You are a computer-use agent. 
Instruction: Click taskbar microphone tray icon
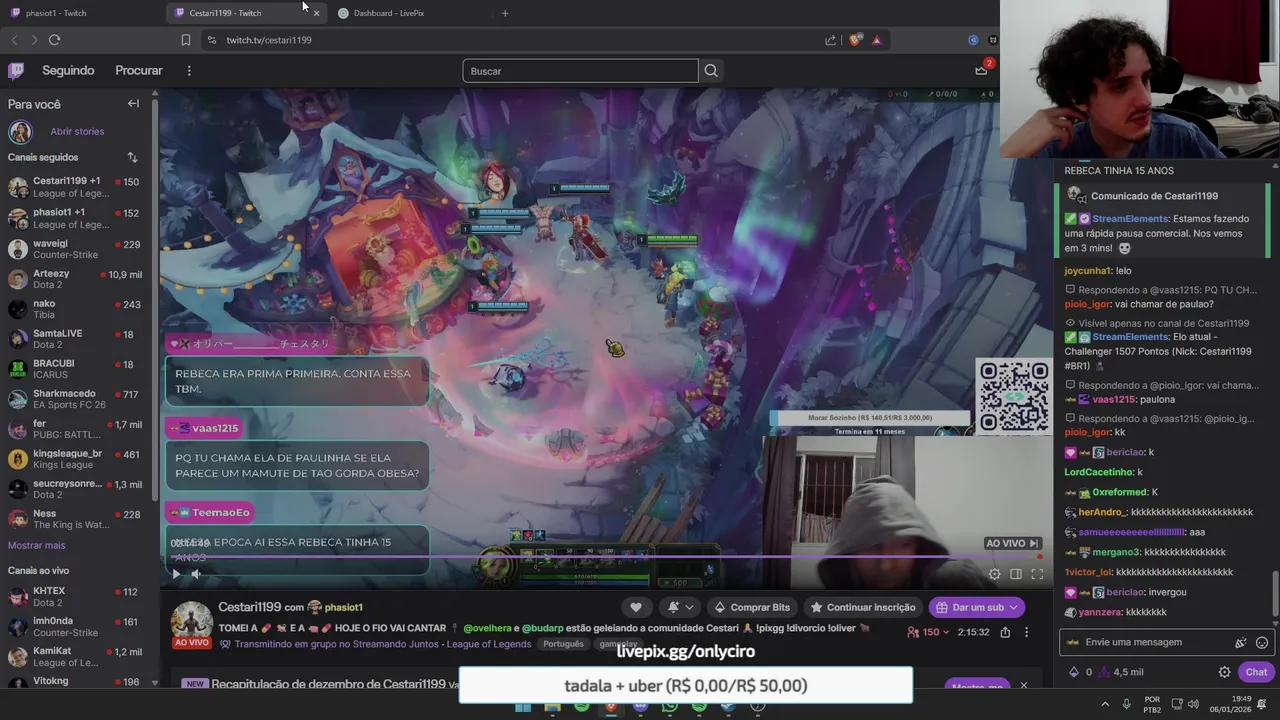click(1126, 704)
